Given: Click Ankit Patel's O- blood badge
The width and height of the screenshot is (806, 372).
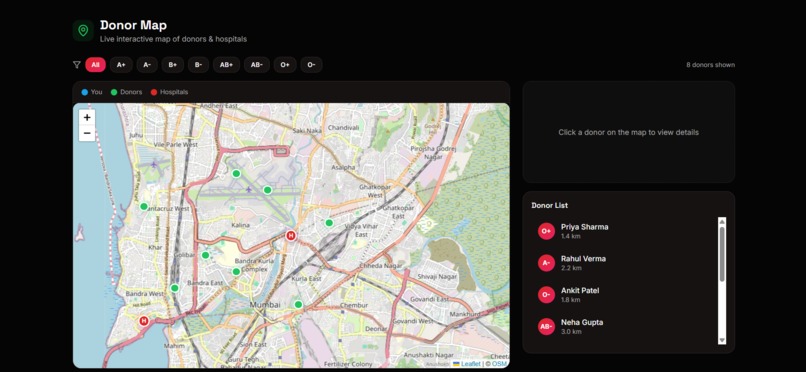Looking at the screenshot, I should [x=546, y=295].
